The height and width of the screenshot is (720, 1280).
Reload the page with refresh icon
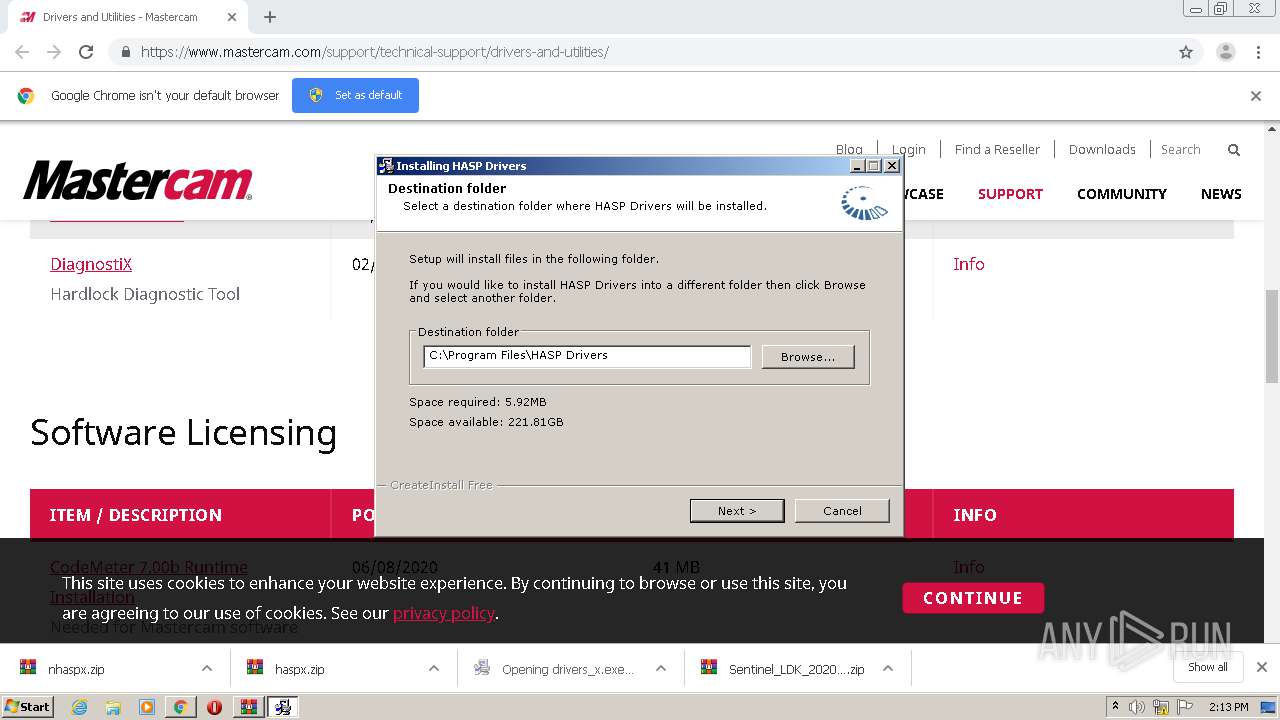pos(86,52)
